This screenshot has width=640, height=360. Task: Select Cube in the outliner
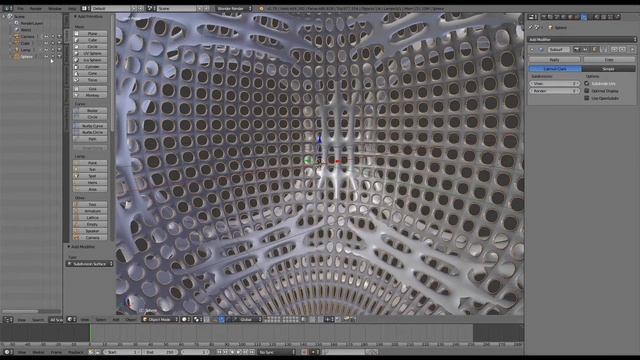[x=25, y=43]
